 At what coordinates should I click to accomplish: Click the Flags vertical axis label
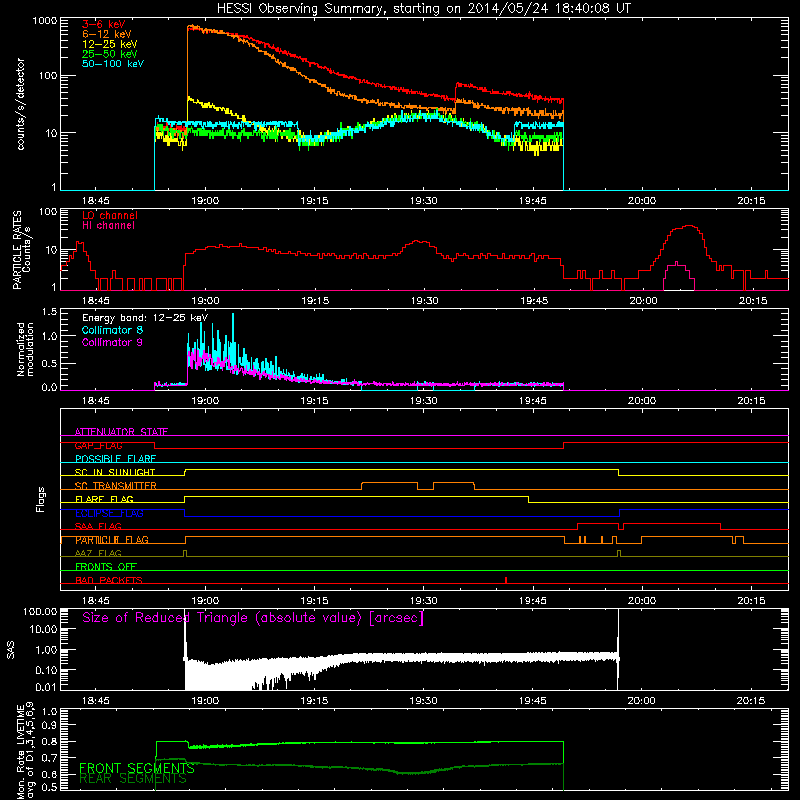41,499
